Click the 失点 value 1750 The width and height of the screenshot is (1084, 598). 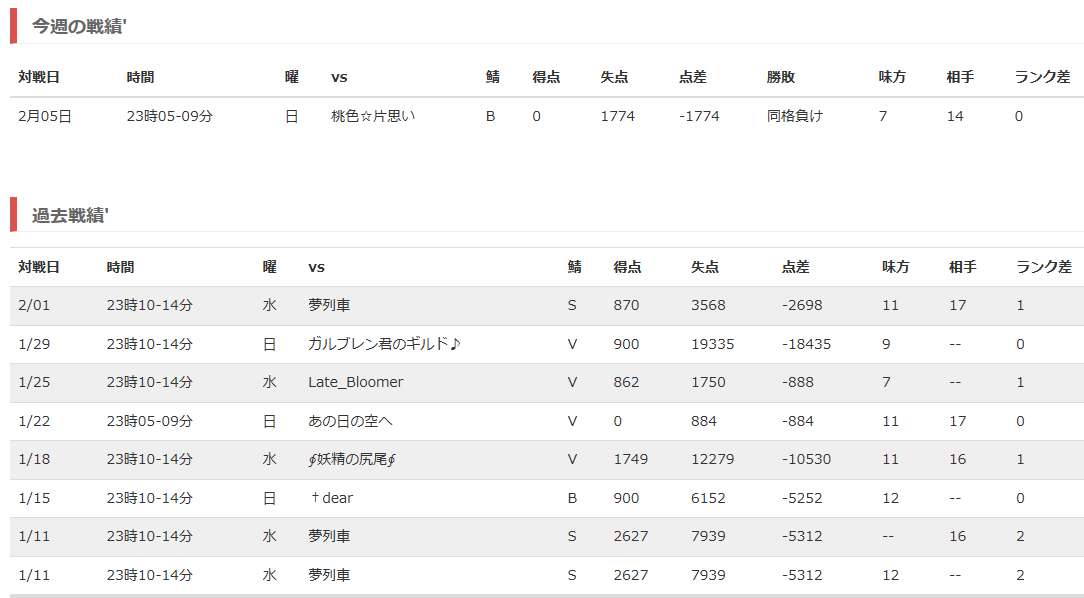point(709,382)
